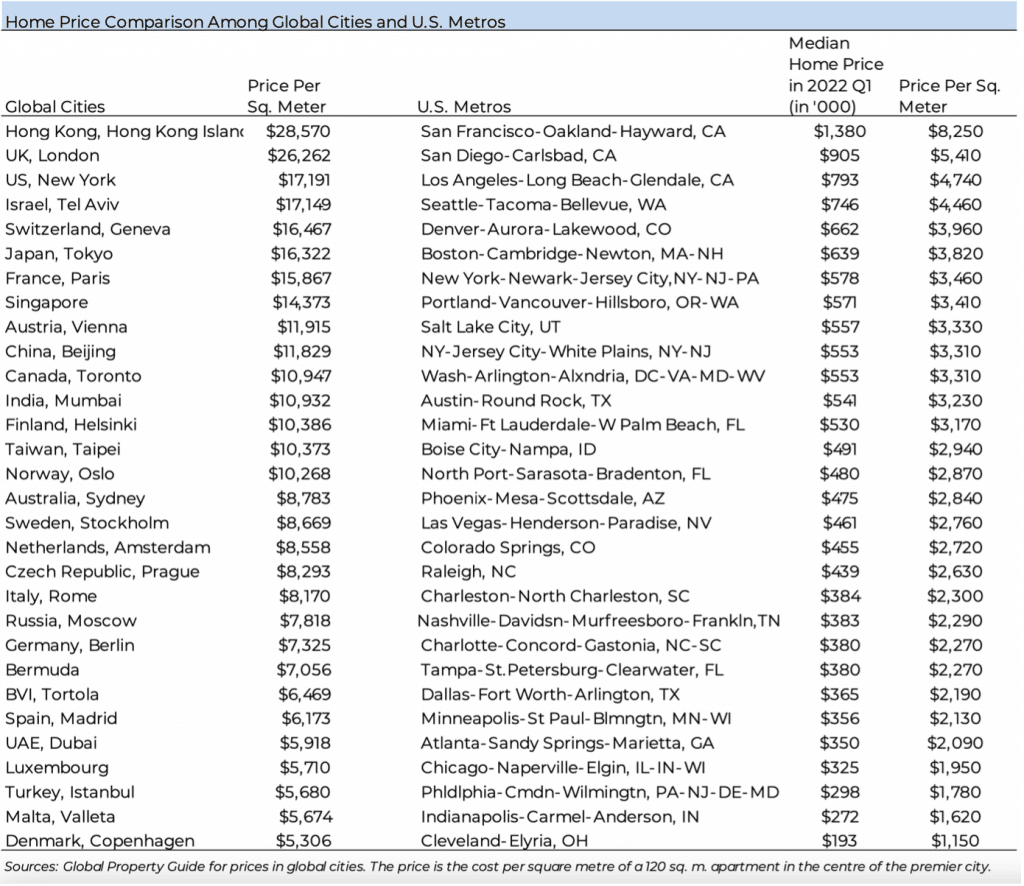Click 'Denver-Aurora-Lakewood, CO' metro

546,229
